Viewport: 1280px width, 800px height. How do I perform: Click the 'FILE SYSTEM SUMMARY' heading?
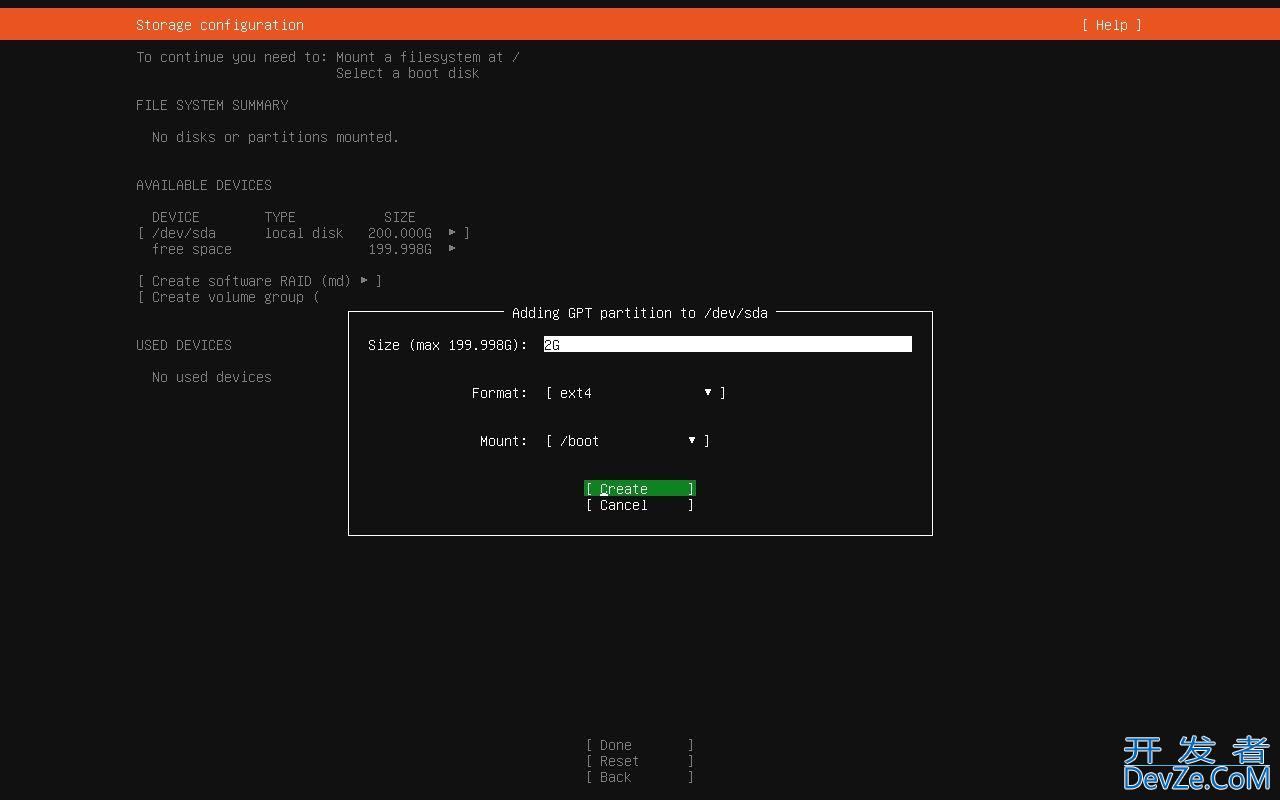click(212, 105)
